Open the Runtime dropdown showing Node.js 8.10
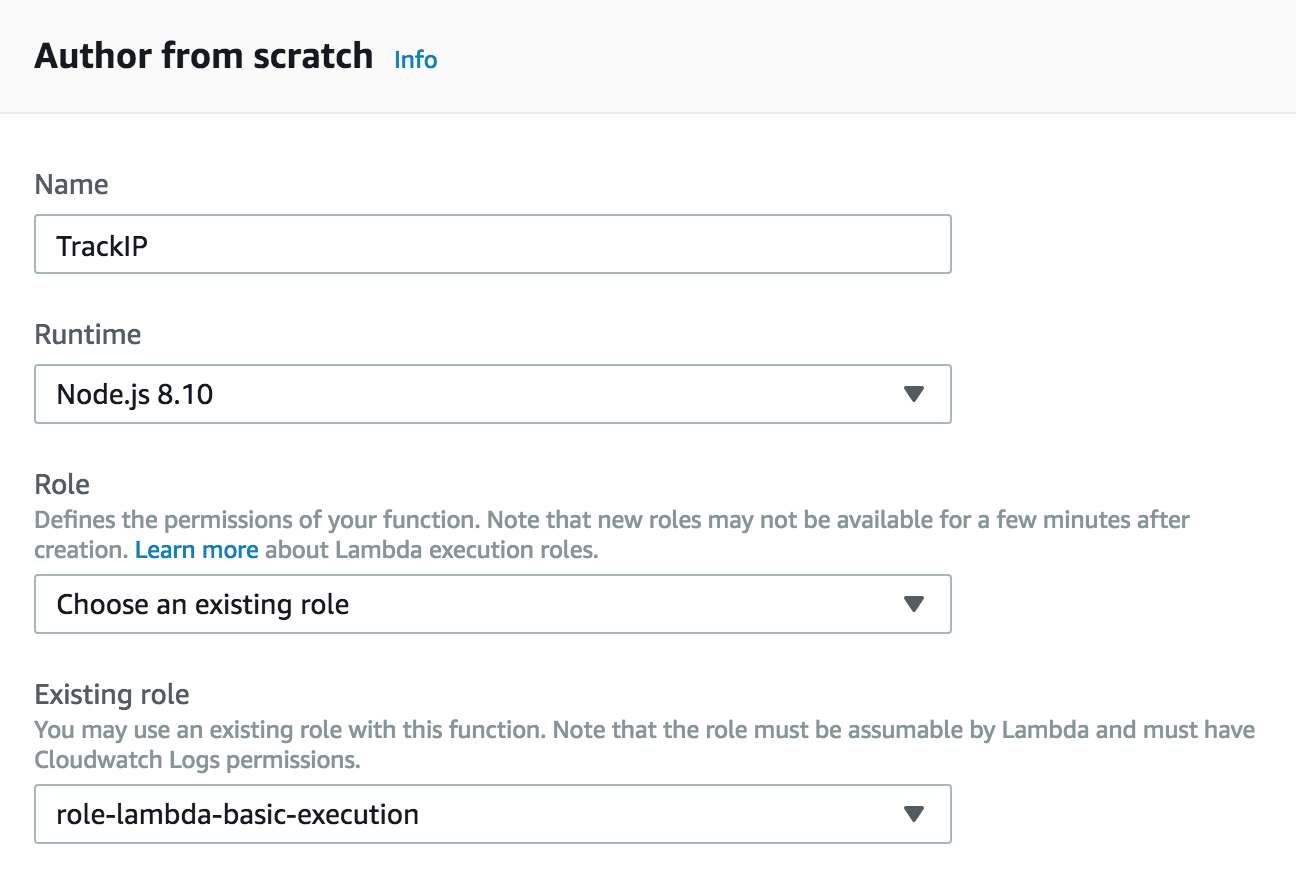The width and height of the screenshot is (1296, 882). coord(492,394)
